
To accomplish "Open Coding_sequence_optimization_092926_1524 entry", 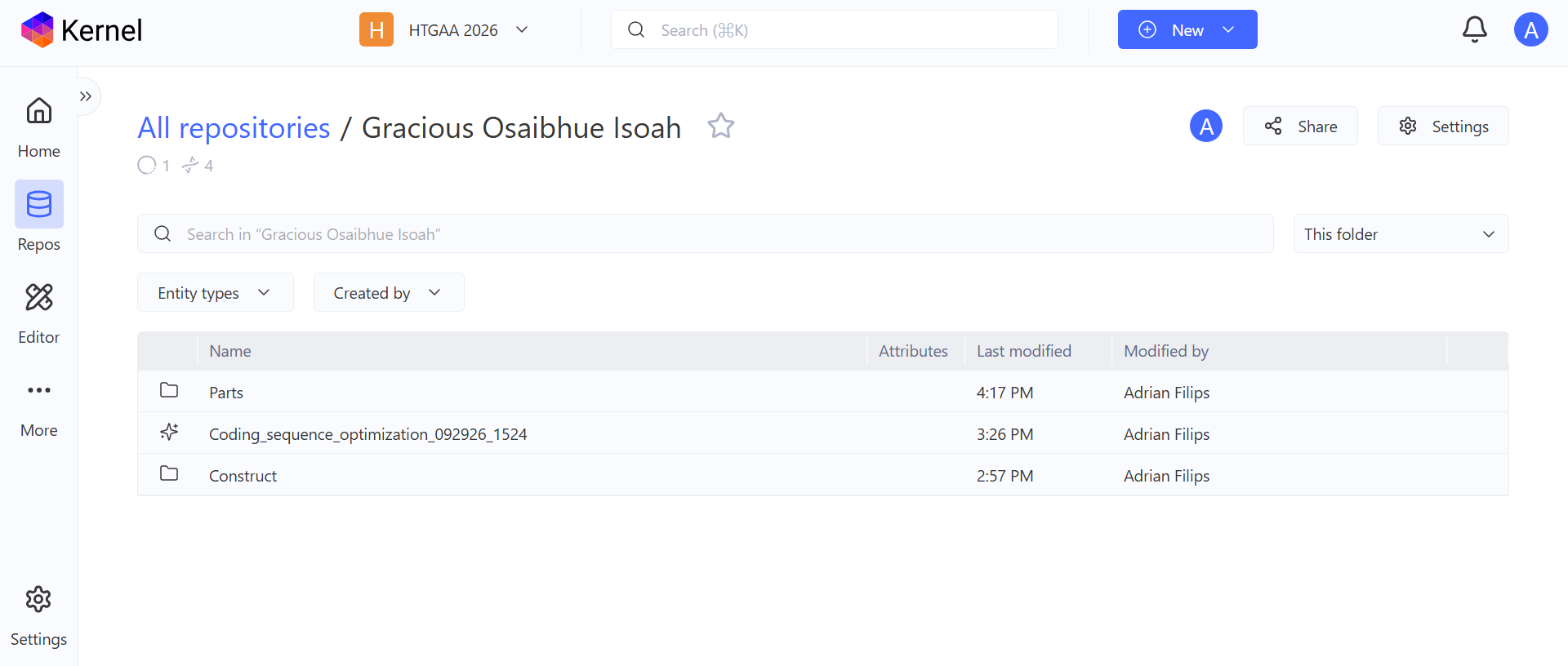I will pos(368,434).
